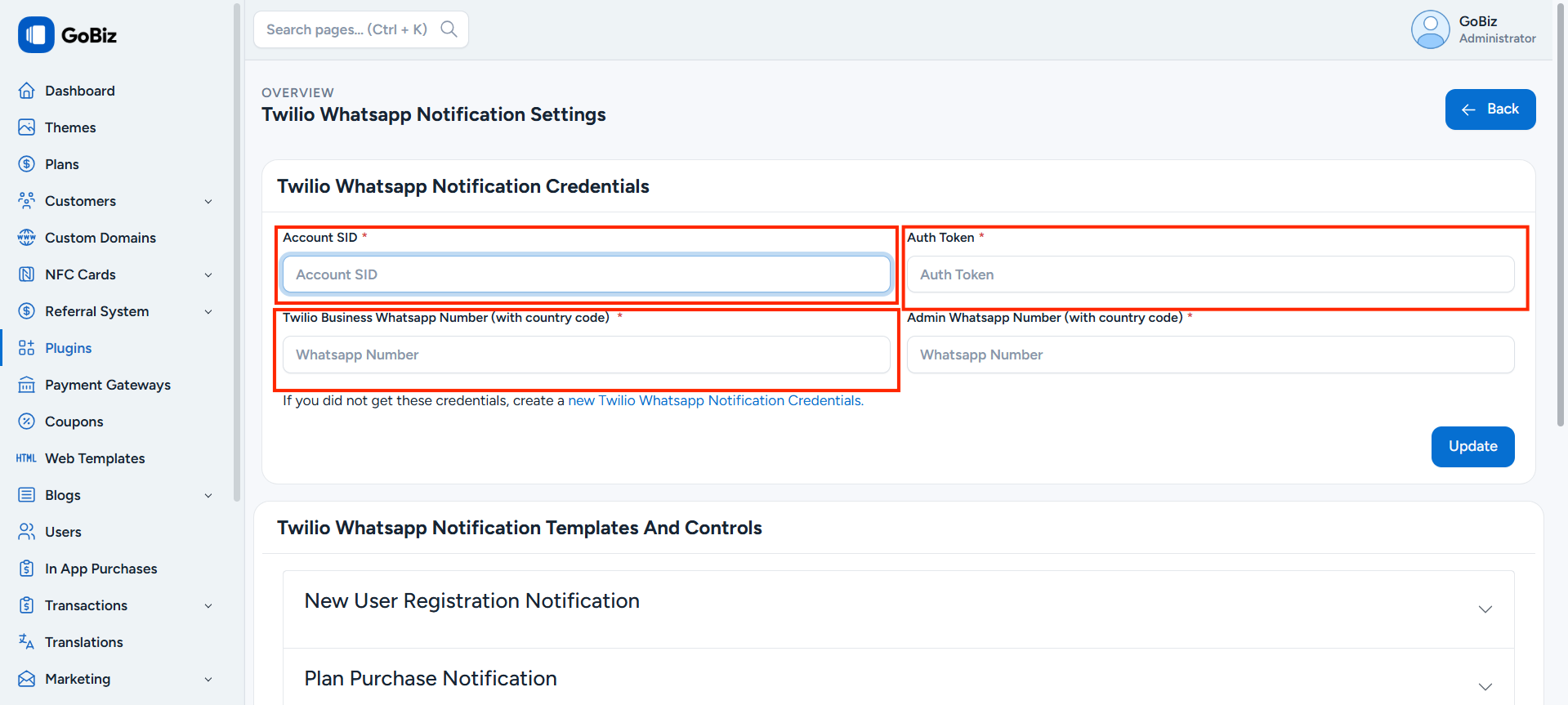
Task: Expand the NFC Cards submenu
Action: (208, 274)
